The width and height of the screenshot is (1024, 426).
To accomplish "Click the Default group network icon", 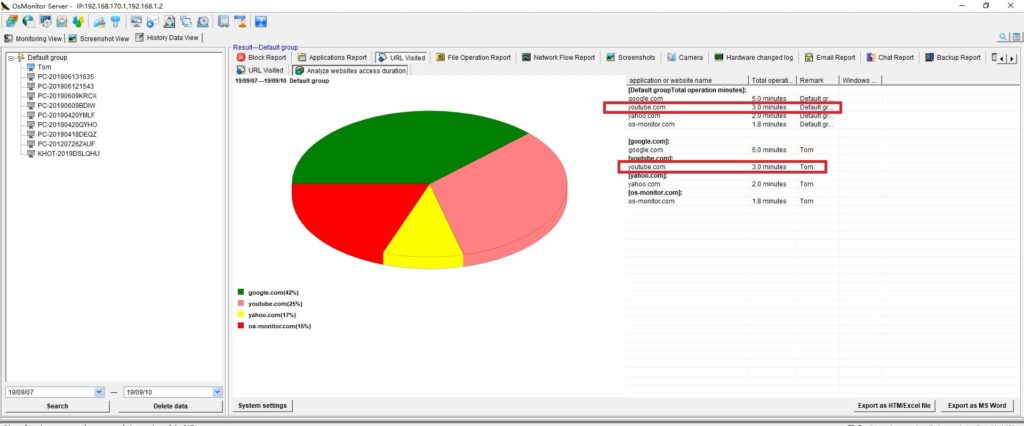I will click(21, 57).
